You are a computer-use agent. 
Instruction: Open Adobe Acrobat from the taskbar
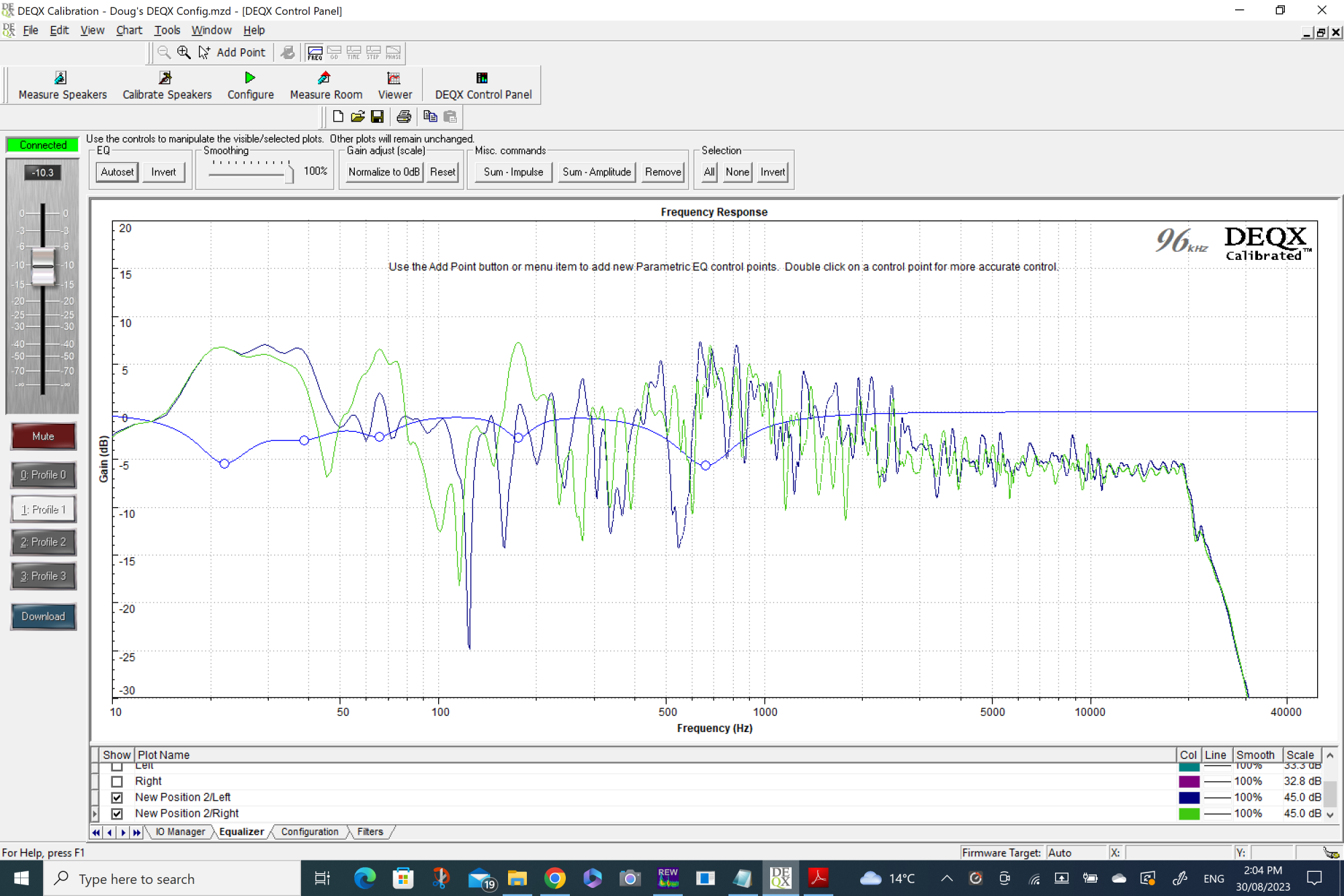[x=818, y=878]
